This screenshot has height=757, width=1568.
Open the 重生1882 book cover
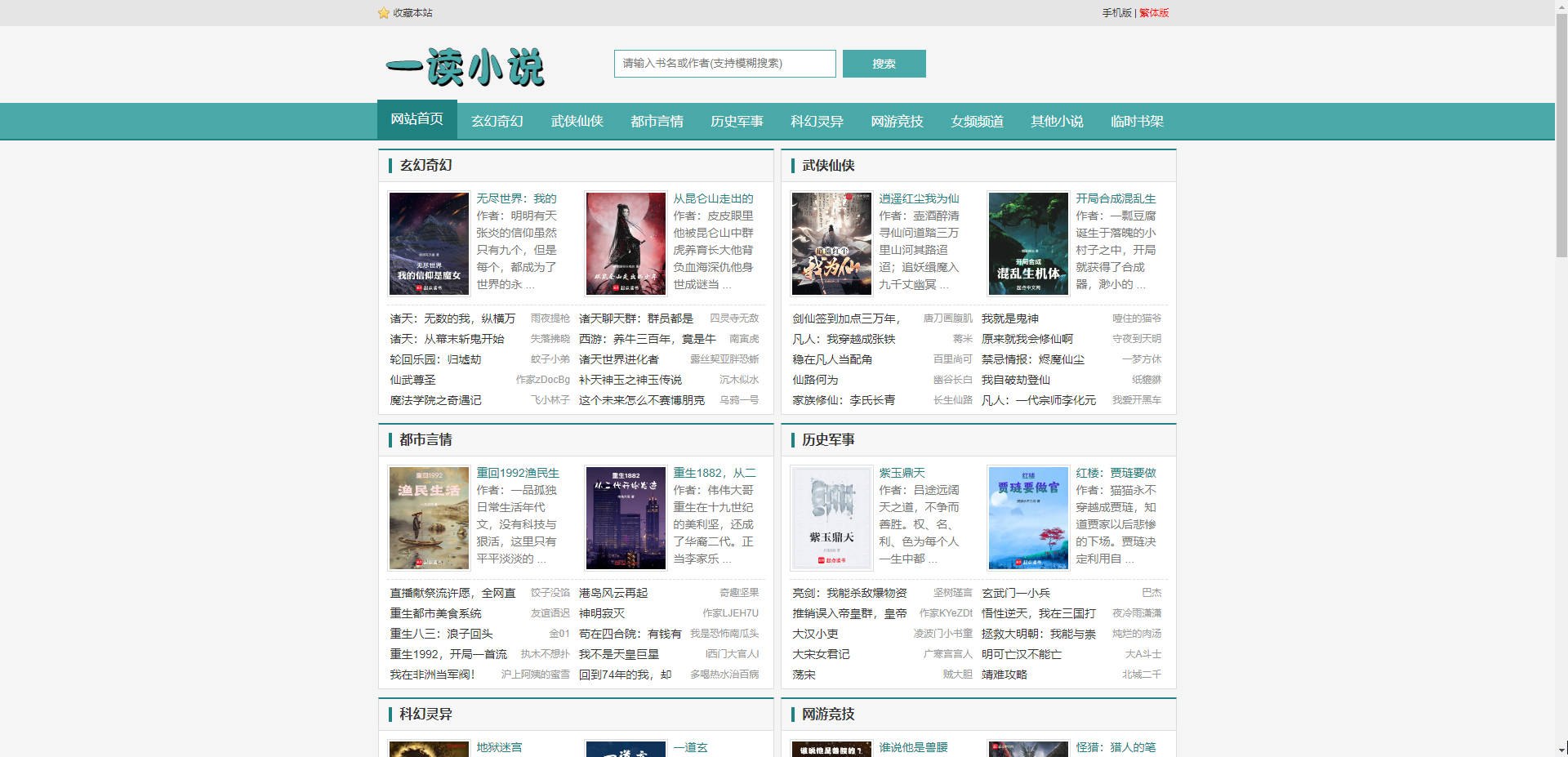pyautogui.click(x=626, y=518)
